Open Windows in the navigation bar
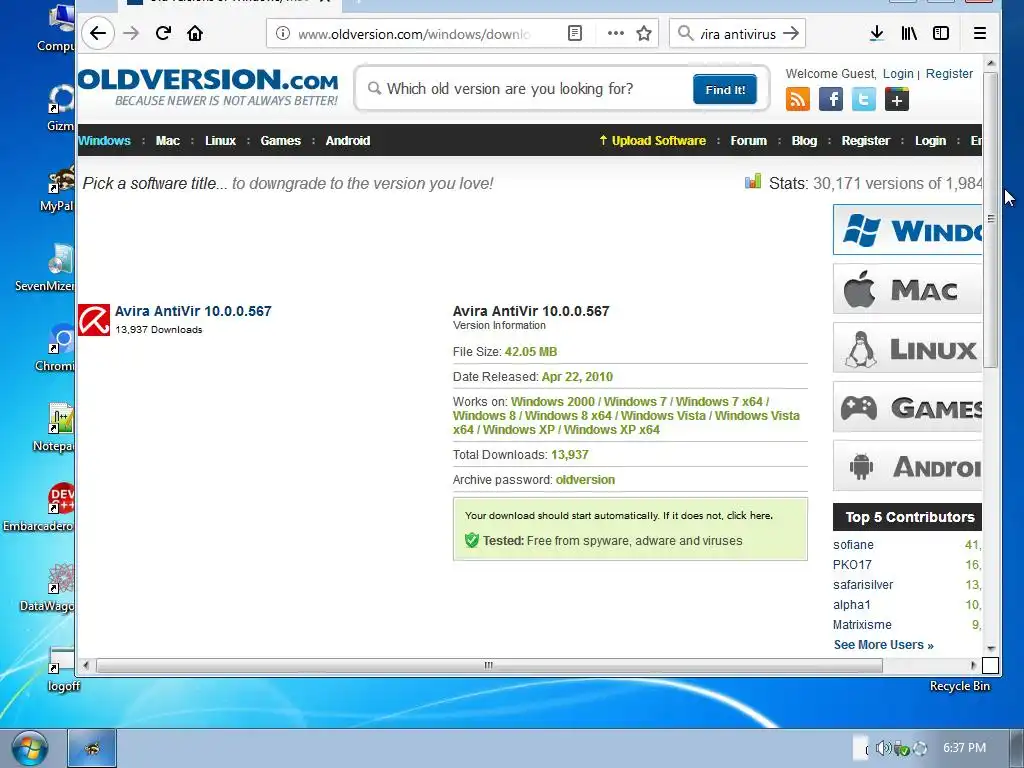 pyautogui.click(x=104, y=140)
